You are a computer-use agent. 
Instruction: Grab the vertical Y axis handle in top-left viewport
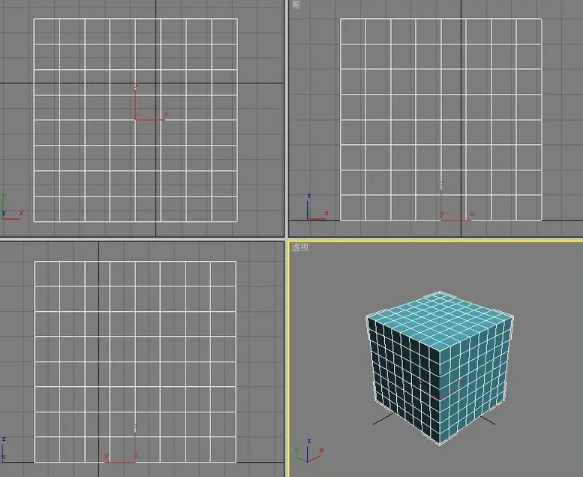(135, 101)
